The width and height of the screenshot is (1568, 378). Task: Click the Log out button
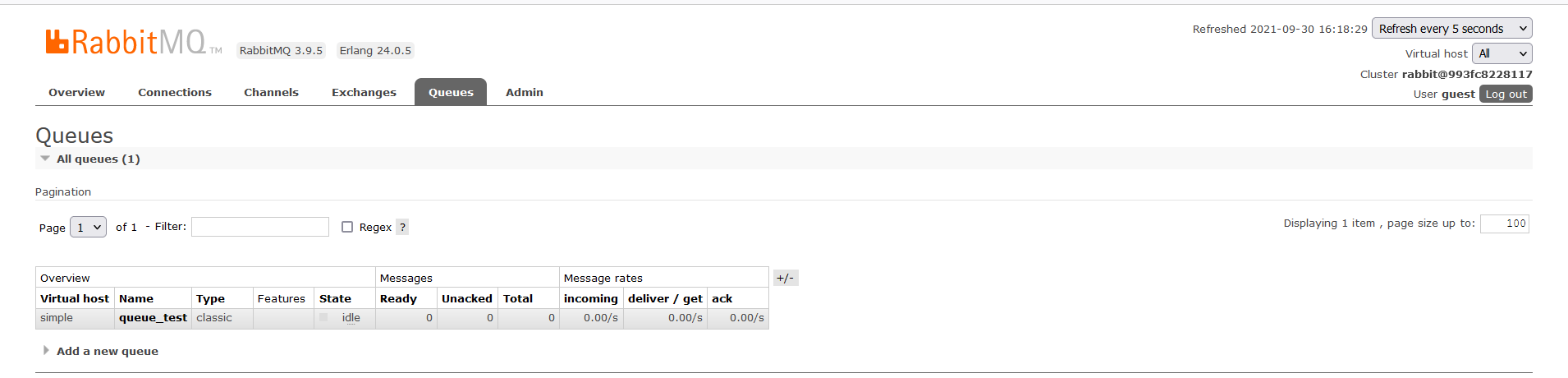pyautogui.click(x=1506, y=94)
